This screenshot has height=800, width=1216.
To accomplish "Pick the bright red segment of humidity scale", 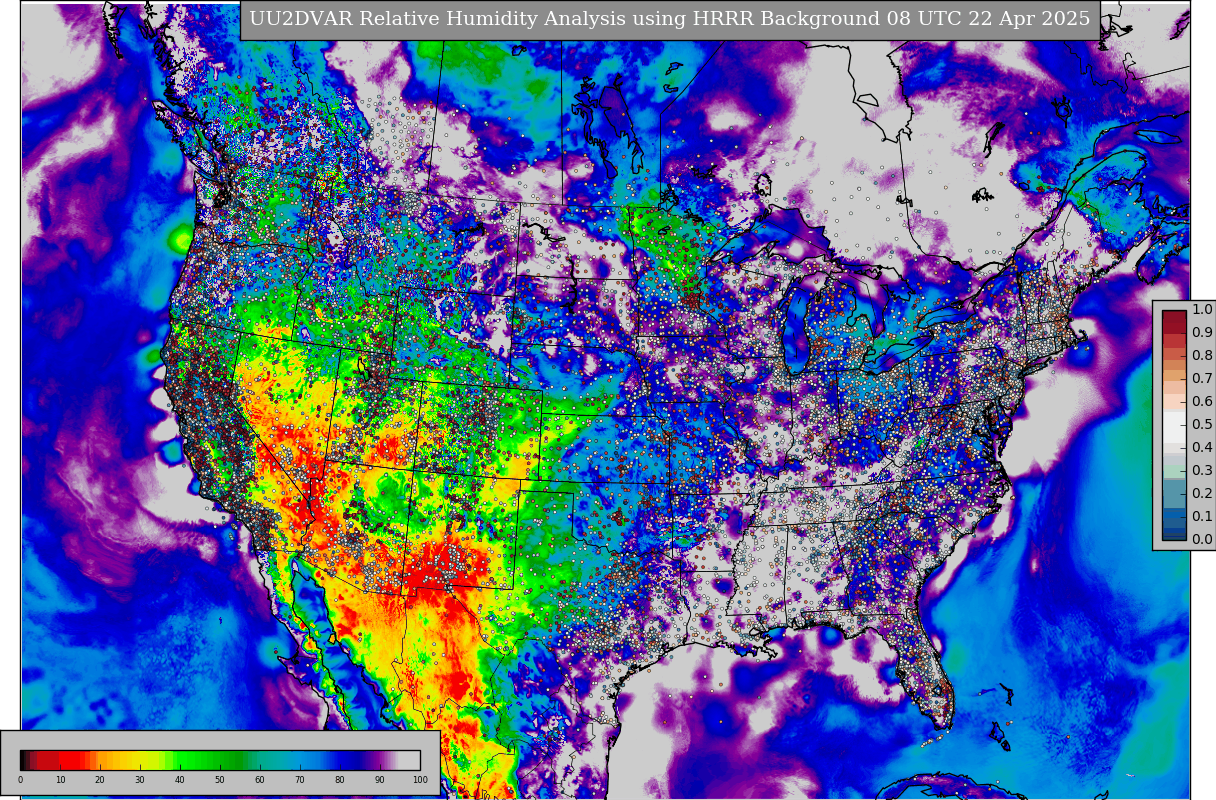I will (x=70, y=760).
